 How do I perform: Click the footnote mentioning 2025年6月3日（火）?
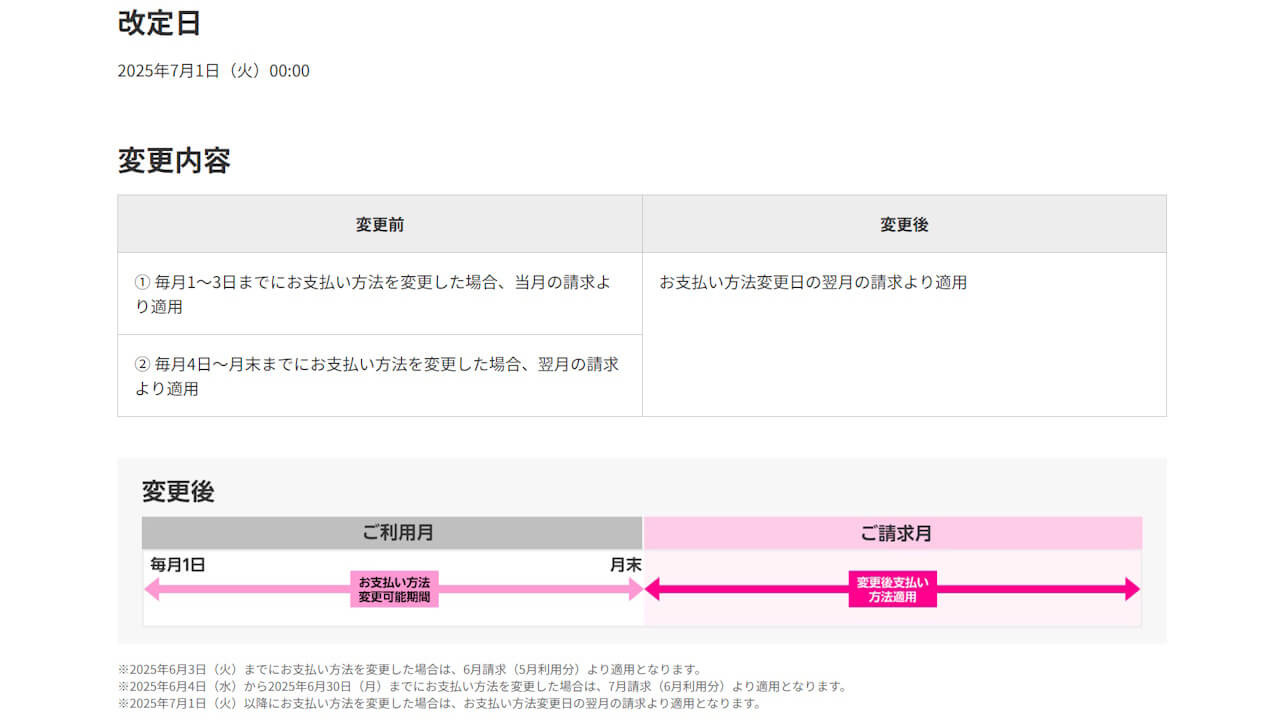(410, 670)
